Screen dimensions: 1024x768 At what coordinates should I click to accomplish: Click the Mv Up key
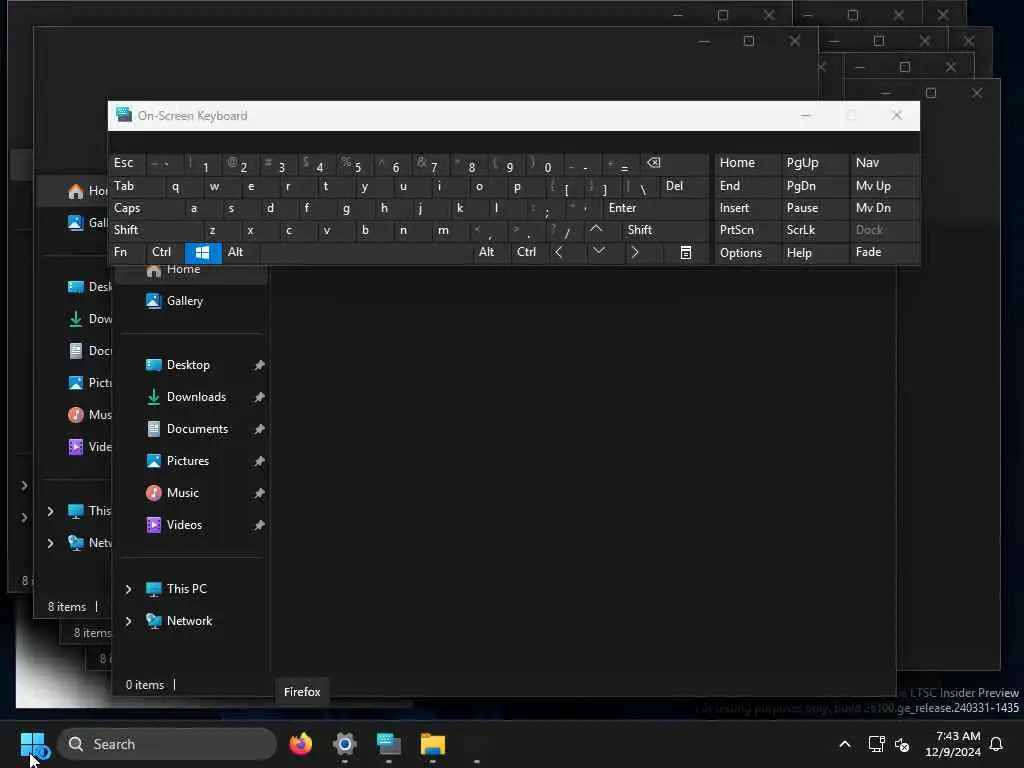pos(884,186)
